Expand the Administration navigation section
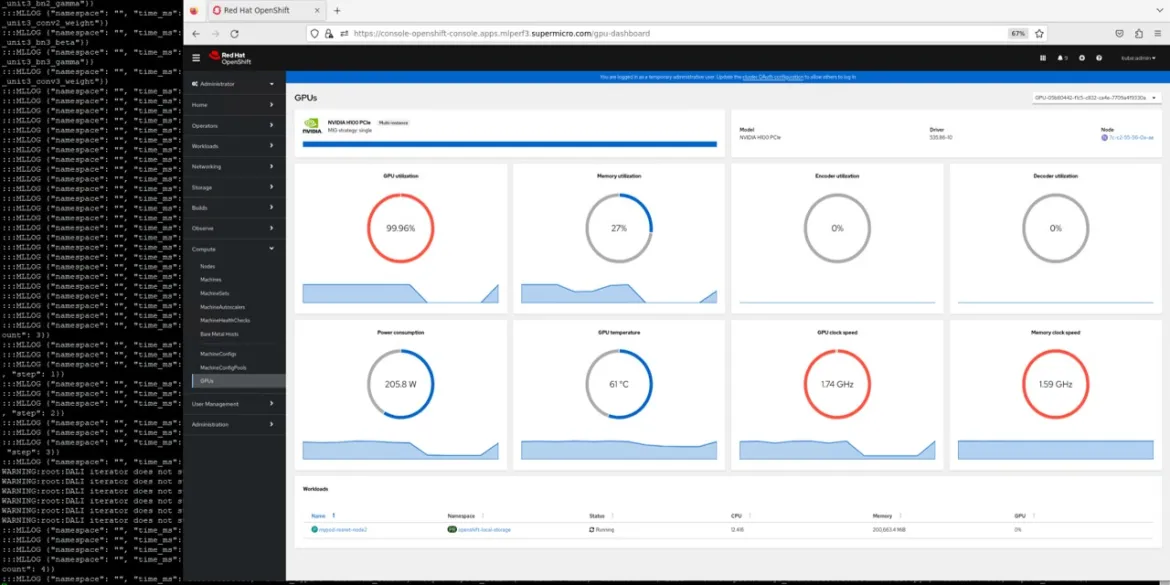 coord(234,425)
